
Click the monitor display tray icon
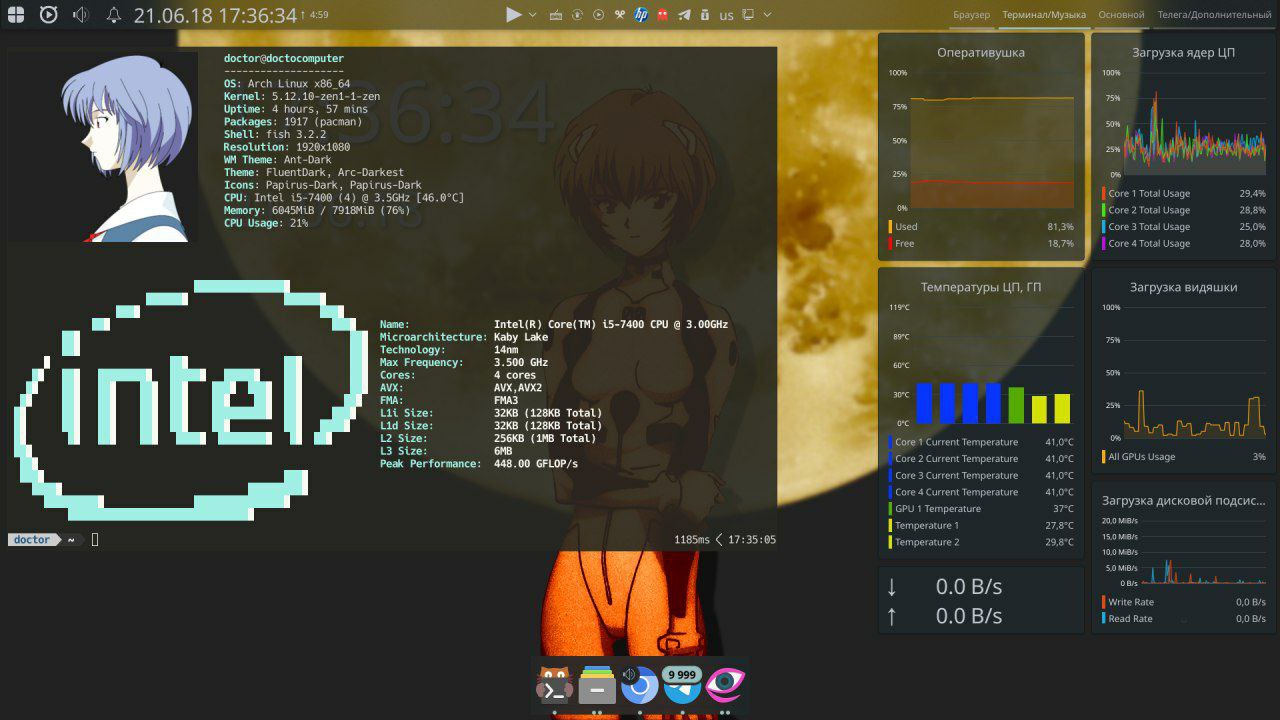click(748, 15)
